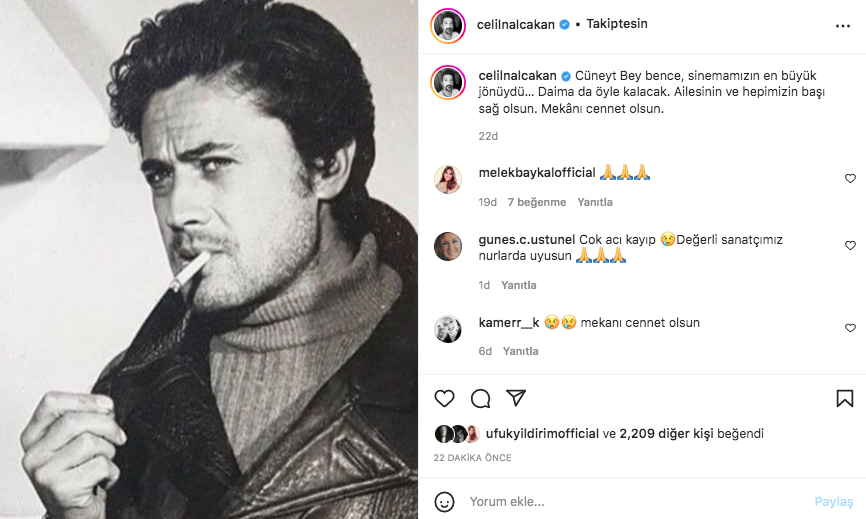Open comments via speech bubble icon
This screenshot has height=519, width=866.
pos(480,398)
